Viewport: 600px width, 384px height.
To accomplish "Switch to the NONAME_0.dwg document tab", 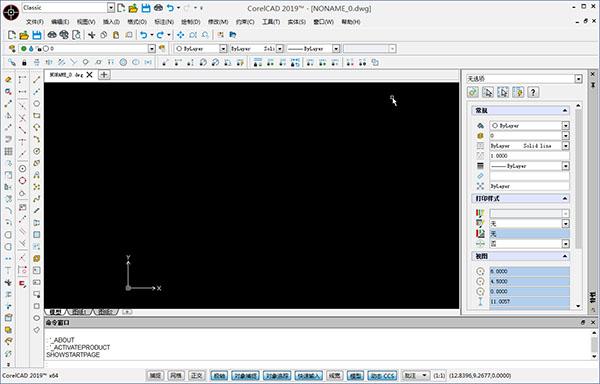I will tap(67, 75).
